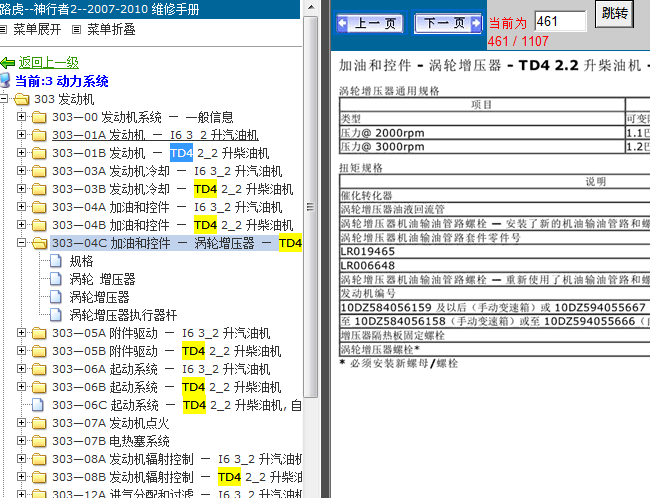Select 303—06C 起动系统 tree item
The height and width of the screenshot is (498, 650).
177,405
